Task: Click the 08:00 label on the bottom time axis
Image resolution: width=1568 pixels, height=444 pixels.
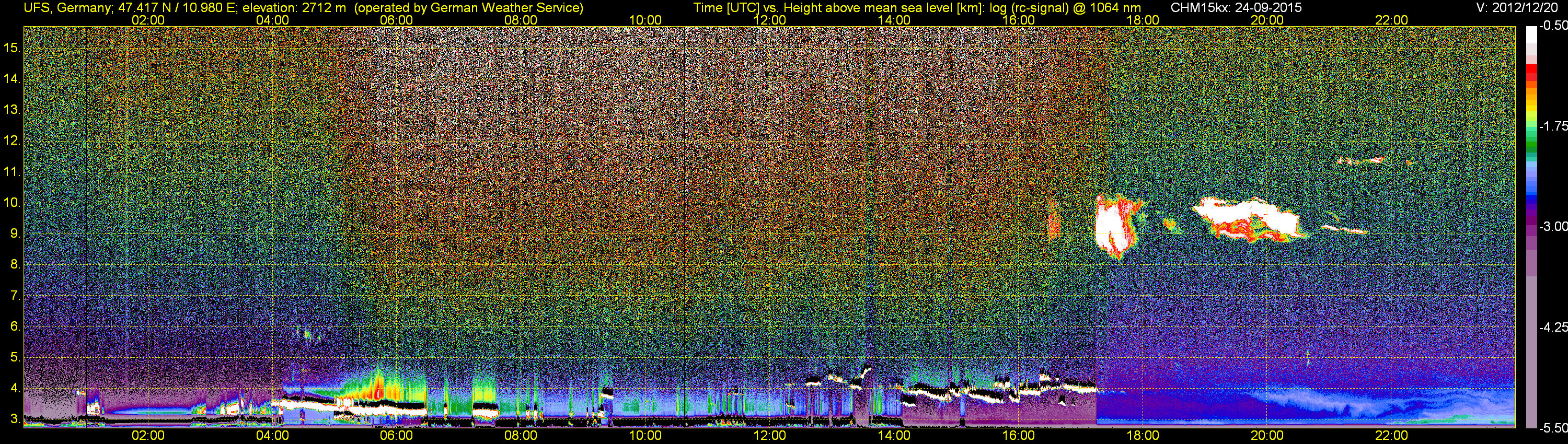Action: pyautogui.click(x=521, y=436)
